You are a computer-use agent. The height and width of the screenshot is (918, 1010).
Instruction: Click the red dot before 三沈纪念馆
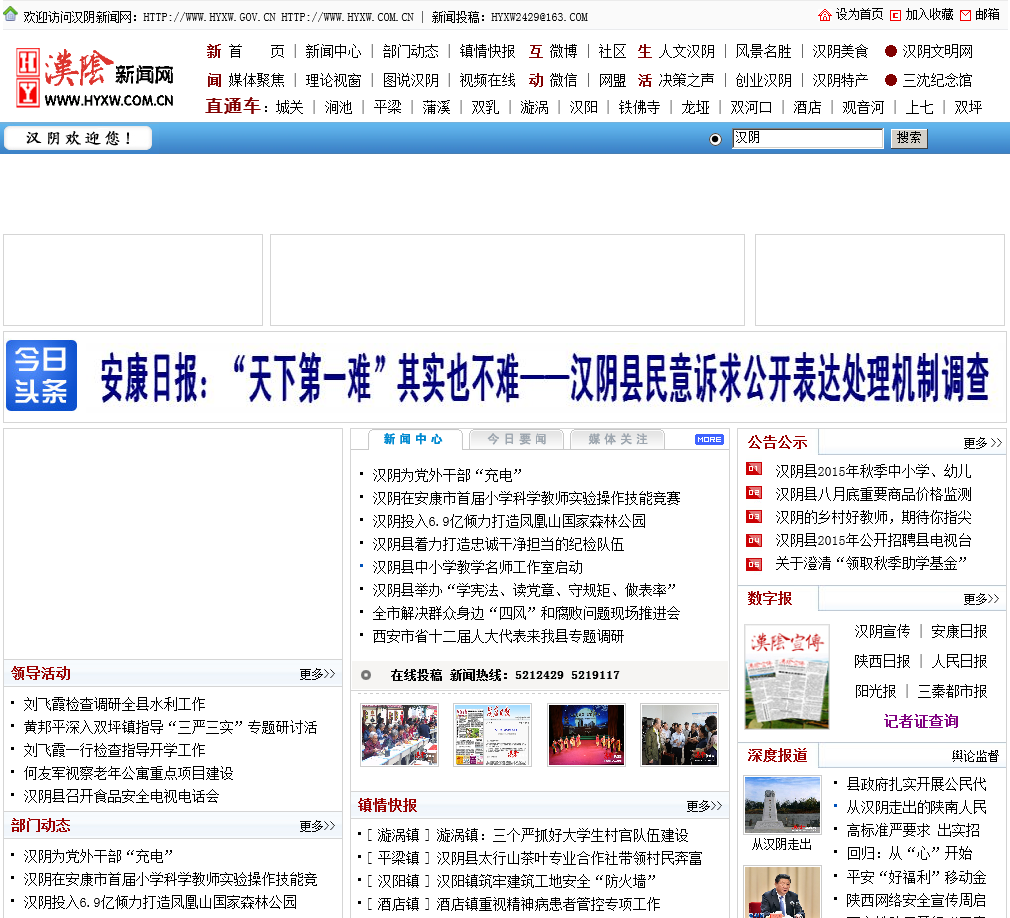891,80
